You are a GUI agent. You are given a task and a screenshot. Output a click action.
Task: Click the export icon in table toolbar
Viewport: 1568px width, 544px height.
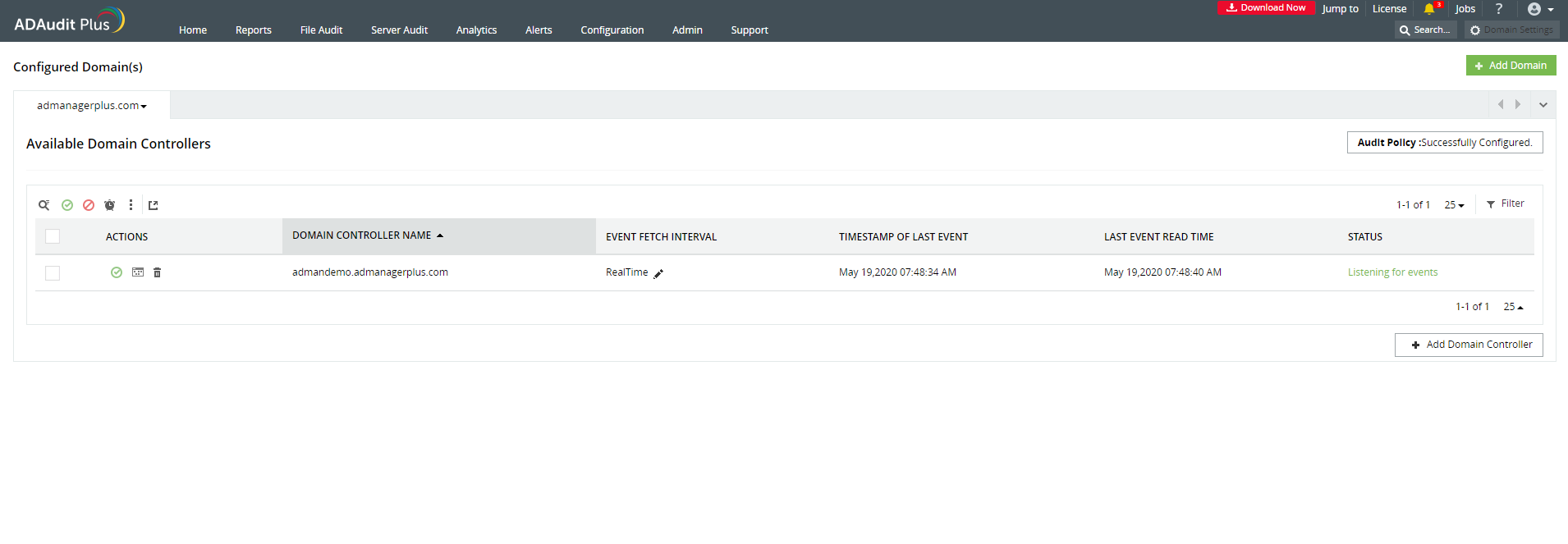point(153,205)
